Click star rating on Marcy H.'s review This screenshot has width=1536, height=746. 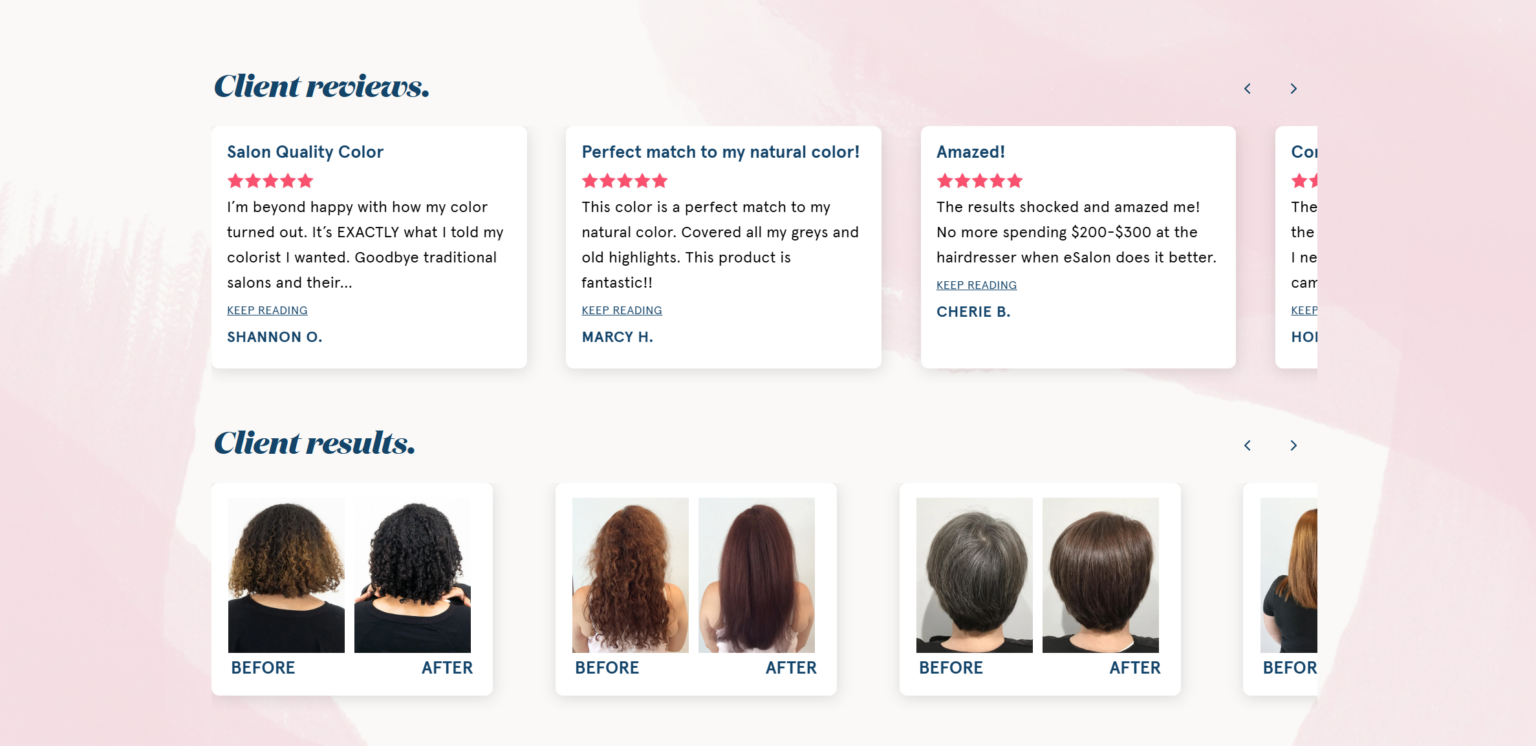625,181
